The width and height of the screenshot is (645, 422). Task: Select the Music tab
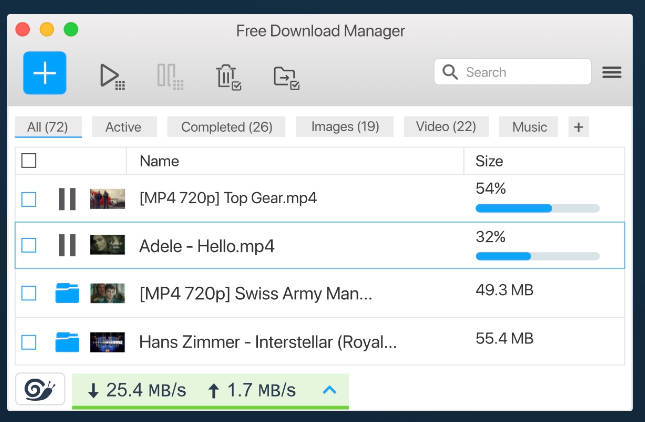(529, 127)
